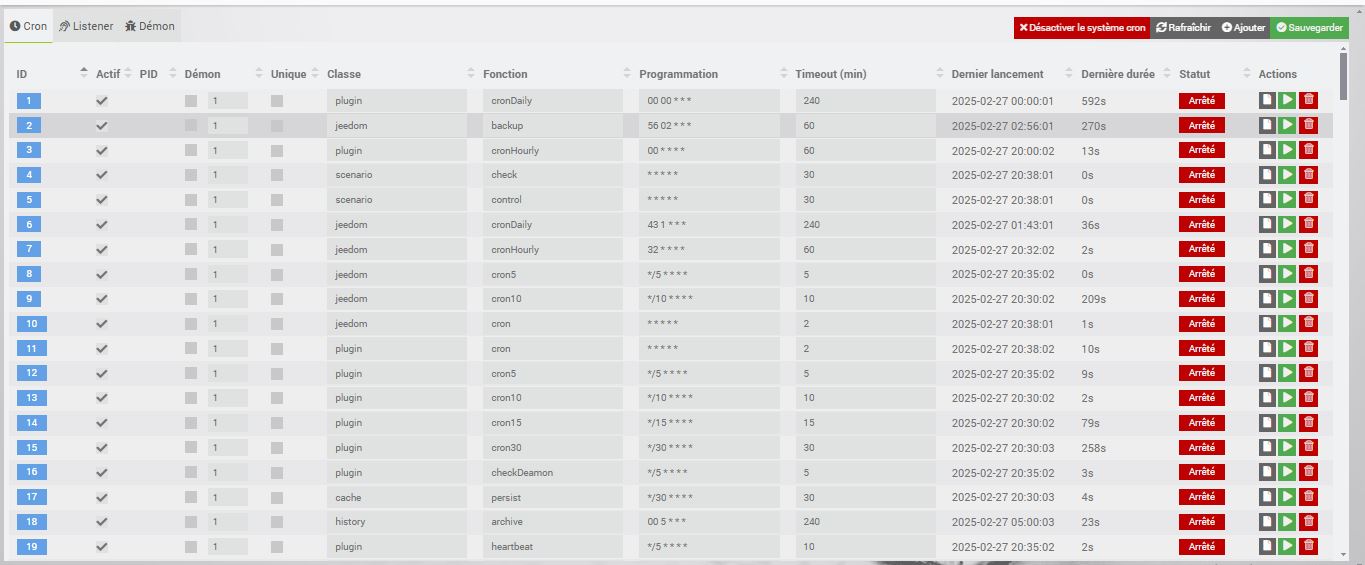Screen dimensions: 1365x565
Task: Uncheck Actif for cron ID 1
Action: (101, 101)
